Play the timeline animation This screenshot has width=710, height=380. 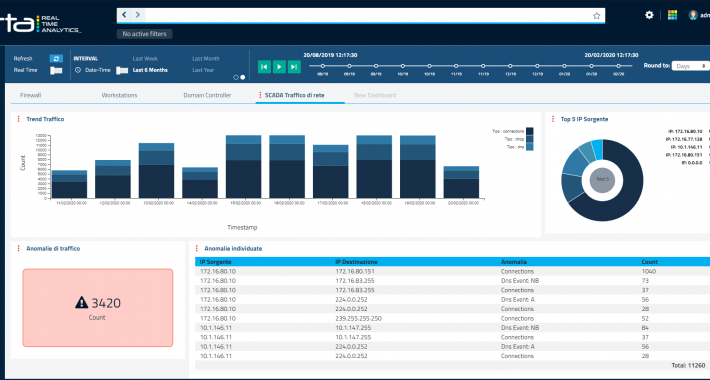pos(279,67)
